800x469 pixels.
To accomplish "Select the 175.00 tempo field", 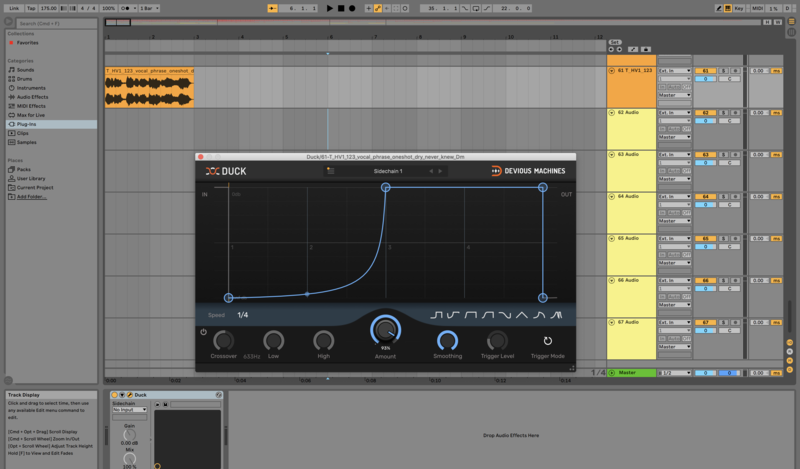I will [x=48, y=8].
